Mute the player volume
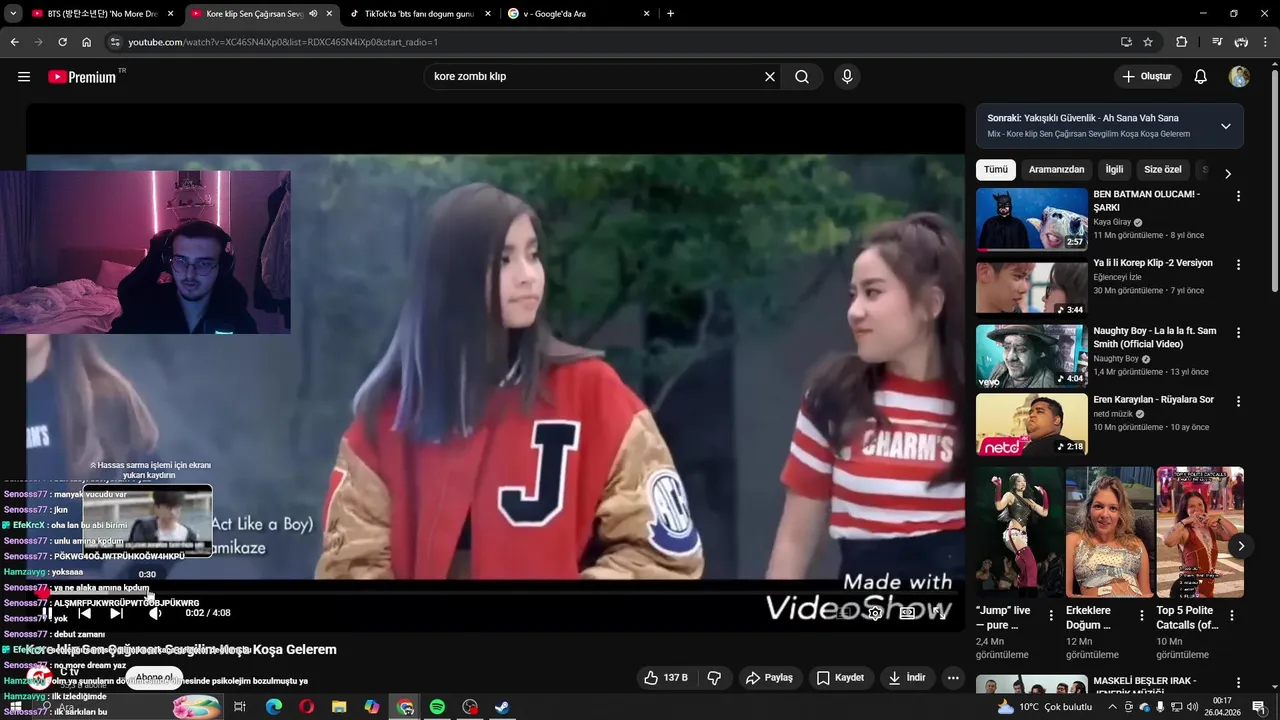Viewport: 1280px width, 720px height. [155, 613]
